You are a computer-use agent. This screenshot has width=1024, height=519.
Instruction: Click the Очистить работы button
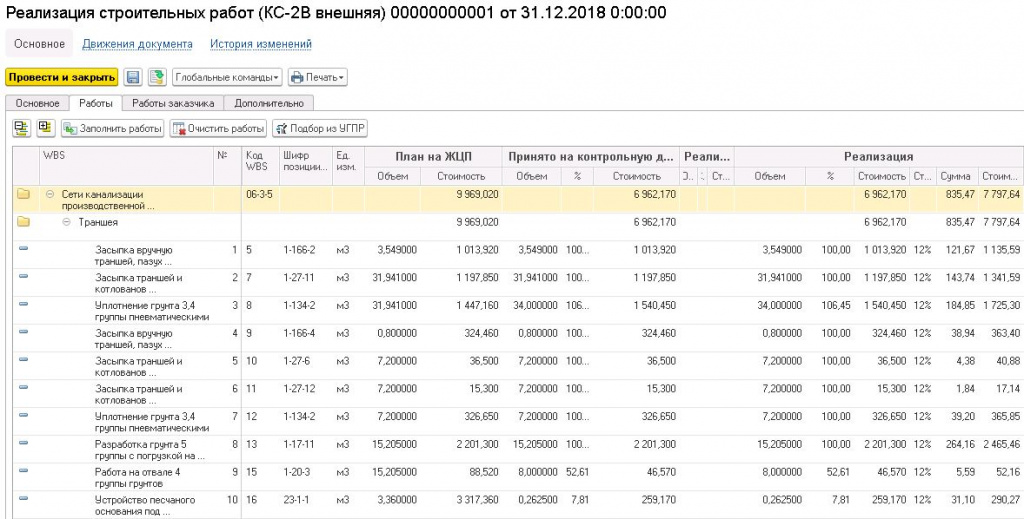pos(218,128)
